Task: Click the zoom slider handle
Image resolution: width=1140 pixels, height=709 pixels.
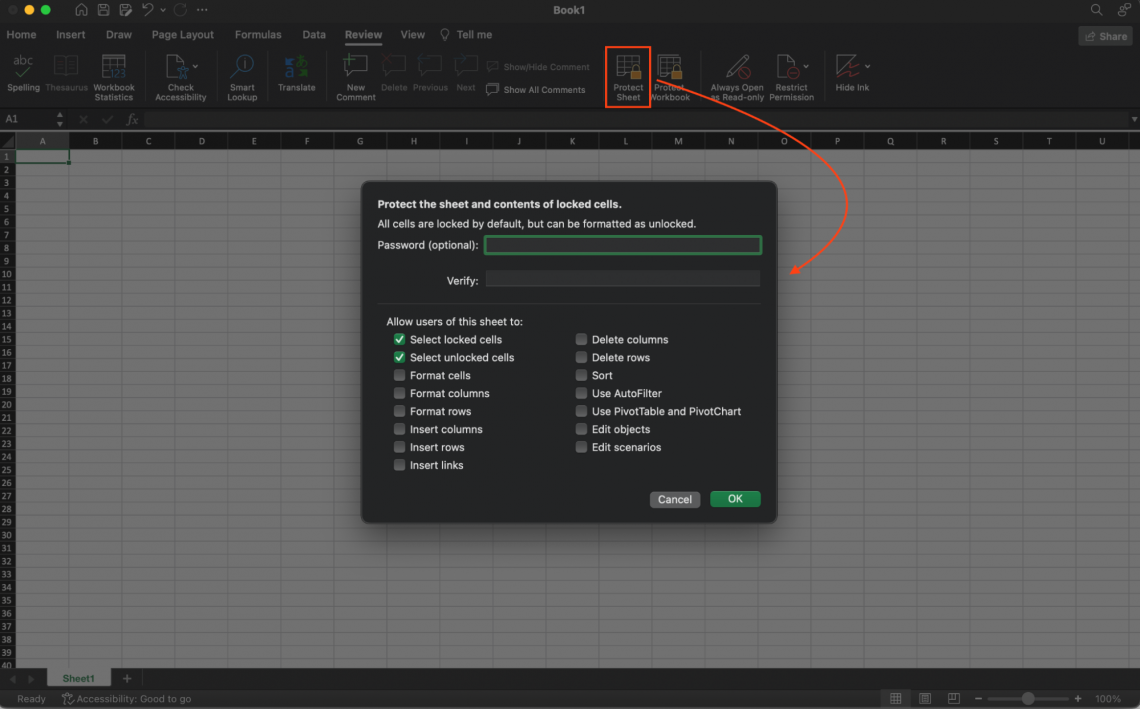Action: point(1027,698)
